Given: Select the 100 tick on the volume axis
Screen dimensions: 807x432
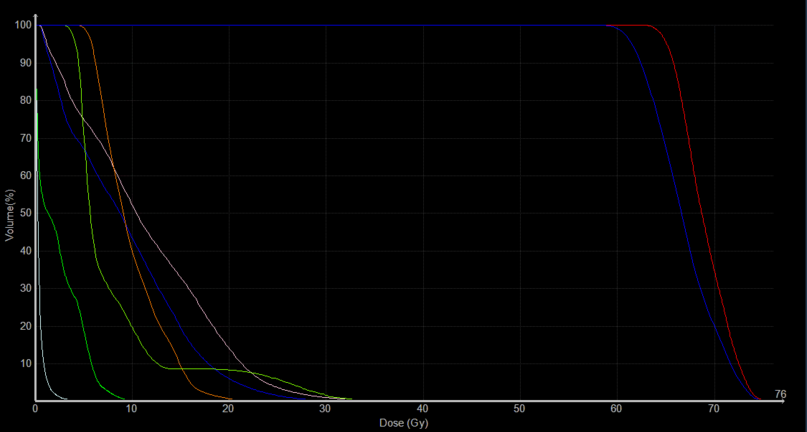Looking at the screenshot, I should pos(22,25).
